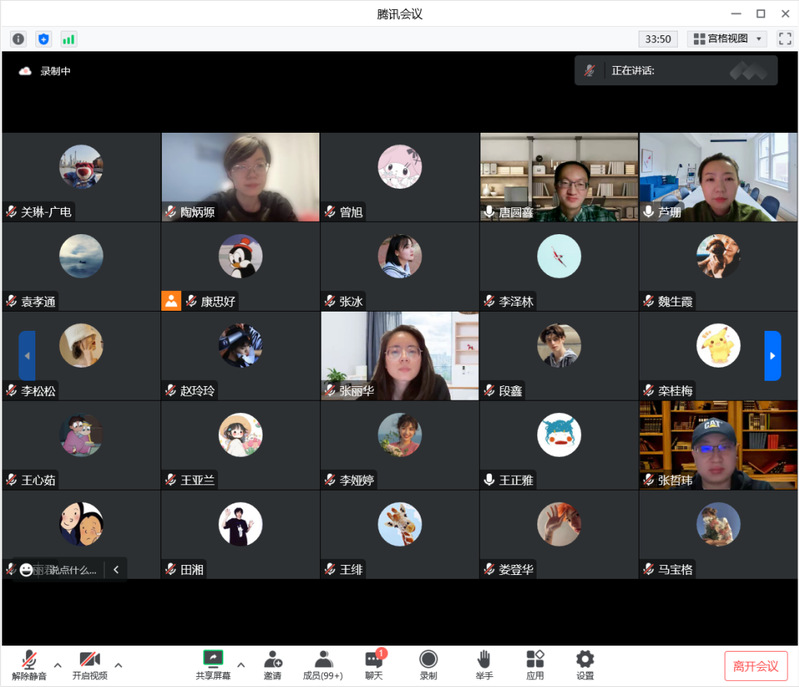The height and width of the screenshot is (687, 799).
Task: Click the blue security shield icon
Action: pyautogui.click(x=43, y=39)
